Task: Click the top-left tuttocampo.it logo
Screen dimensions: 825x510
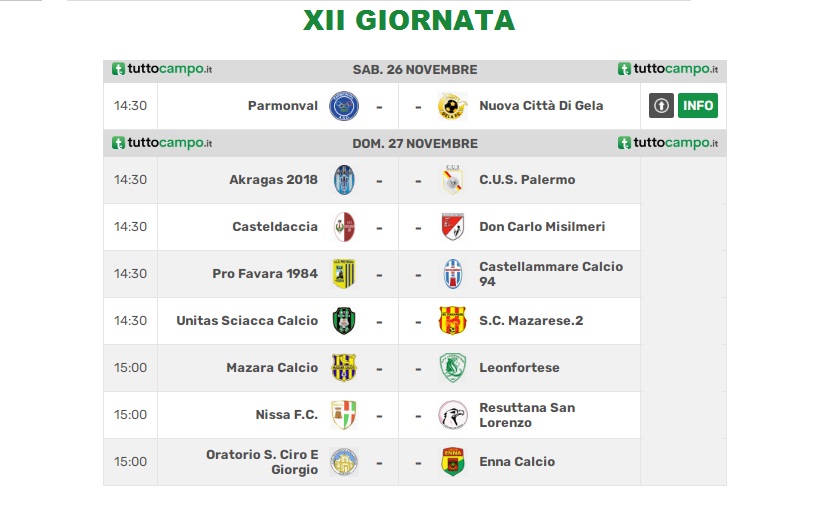Action: (x=162, y=69)
